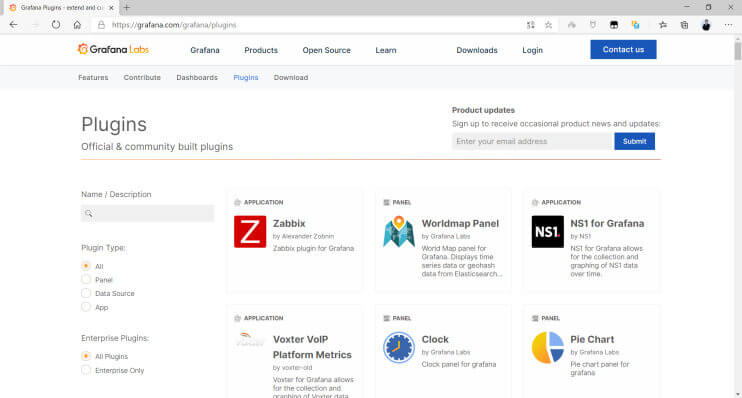This screenshot has width=742, height=398.
Task: Click the translate/reader icon in address bar
Action: point(530,25)
